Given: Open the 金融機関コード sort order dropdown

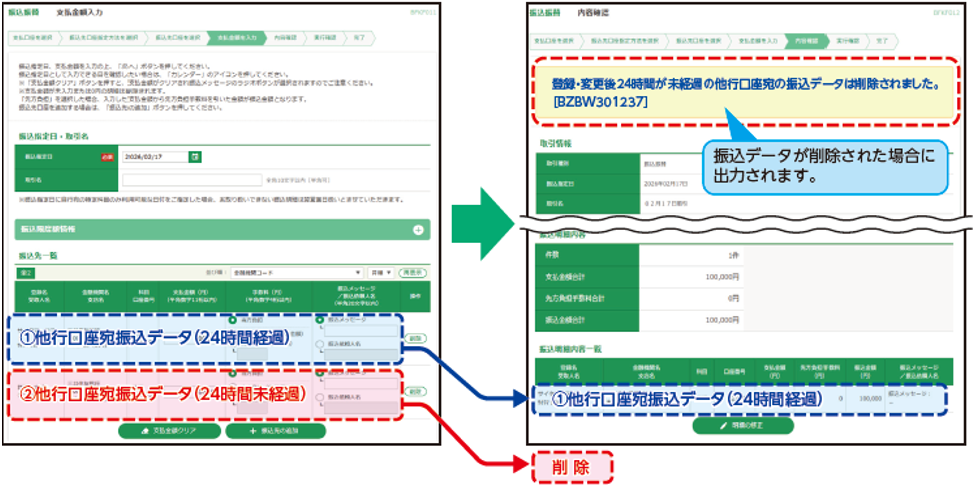Looking at the screenshot, I should [294, 272].
